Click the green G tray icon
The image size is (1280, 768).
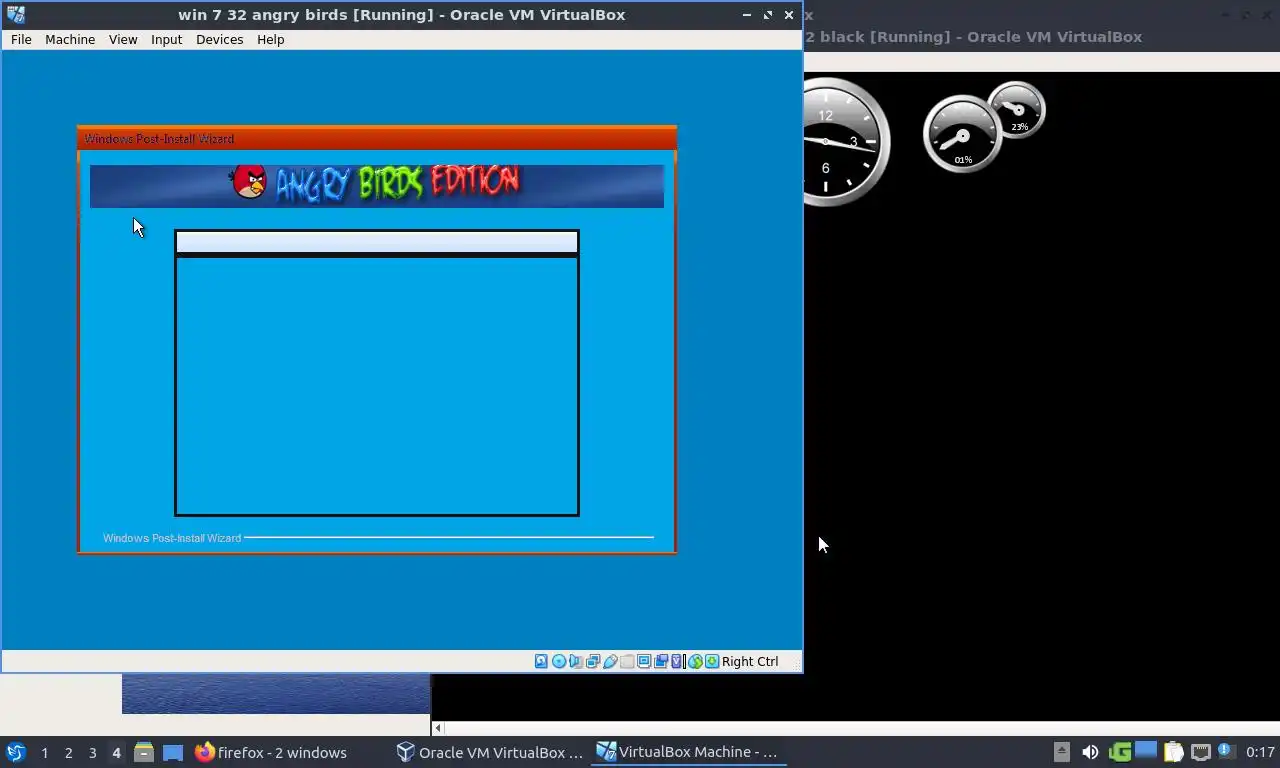click(x=1119, y=752)
